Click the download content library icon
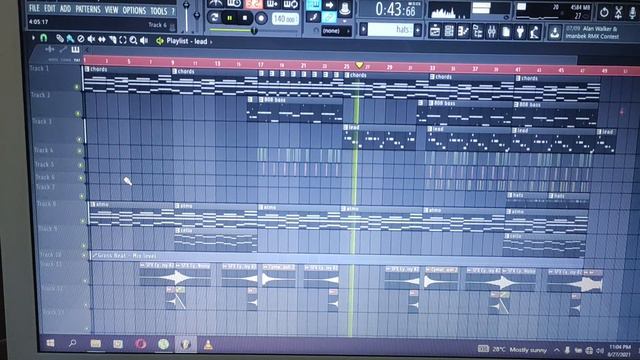 tap(554, 32)
